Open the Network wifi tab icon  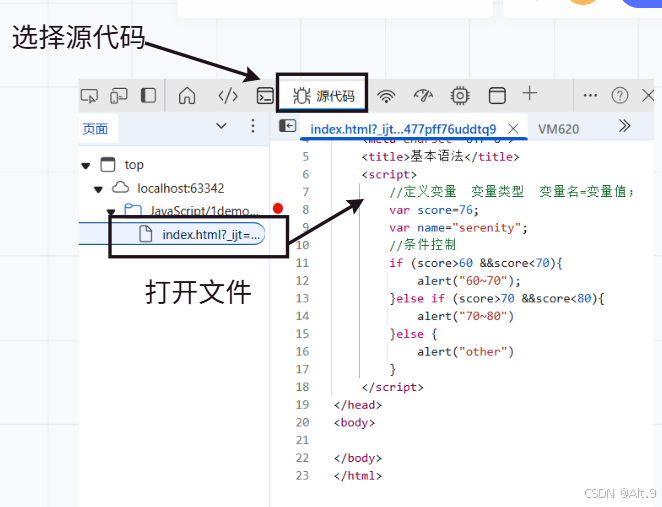coord(386,96)
